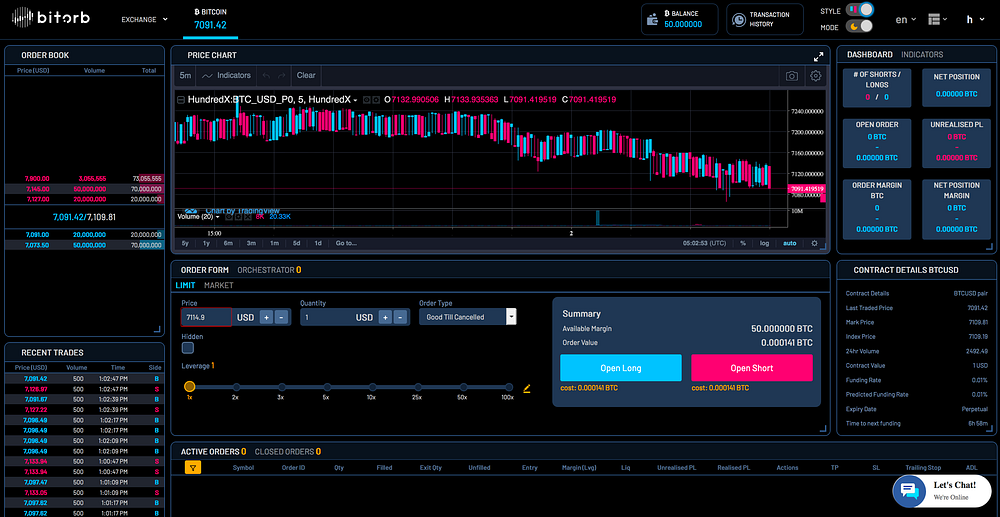The height and width of the screenshot is (517, 1000).
Task: Select the Active Orders tab
Action: (x=214, y=451)
